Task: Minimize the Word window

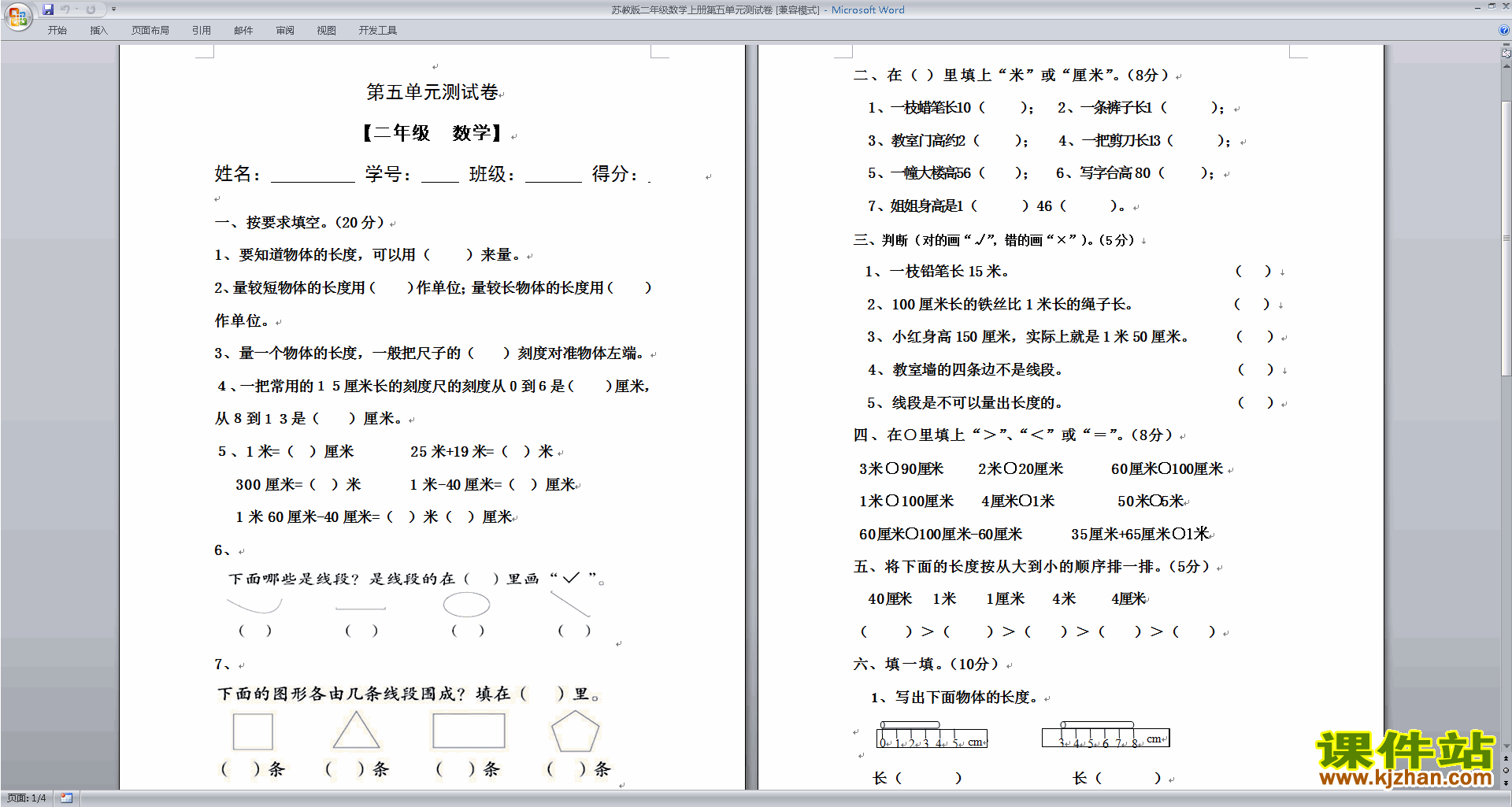Action: click(1477, 7)
